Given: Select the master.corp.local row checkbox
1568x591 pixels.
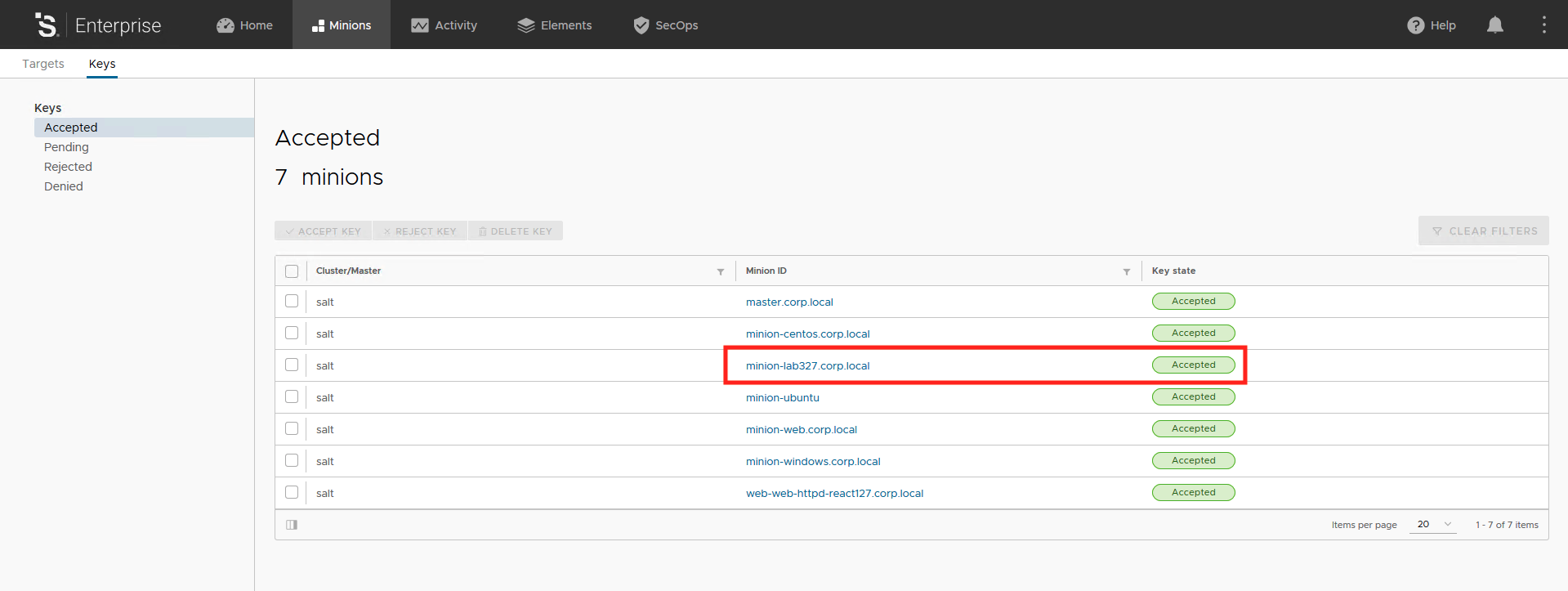Looking at the screenshot, I should [292, 301].
